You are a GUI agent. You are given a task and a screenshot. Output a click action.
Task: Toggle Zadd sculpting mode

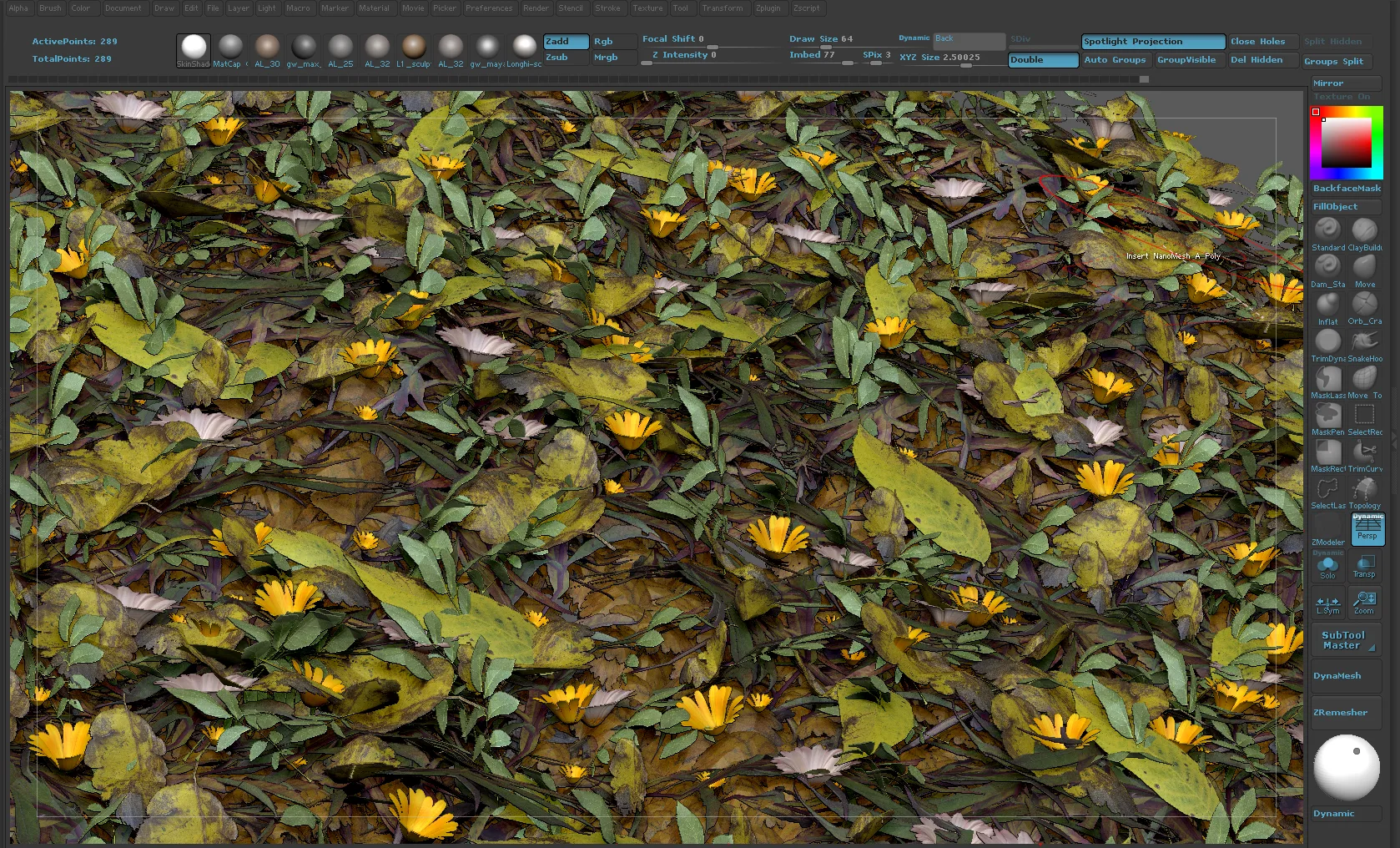point(564,40)
